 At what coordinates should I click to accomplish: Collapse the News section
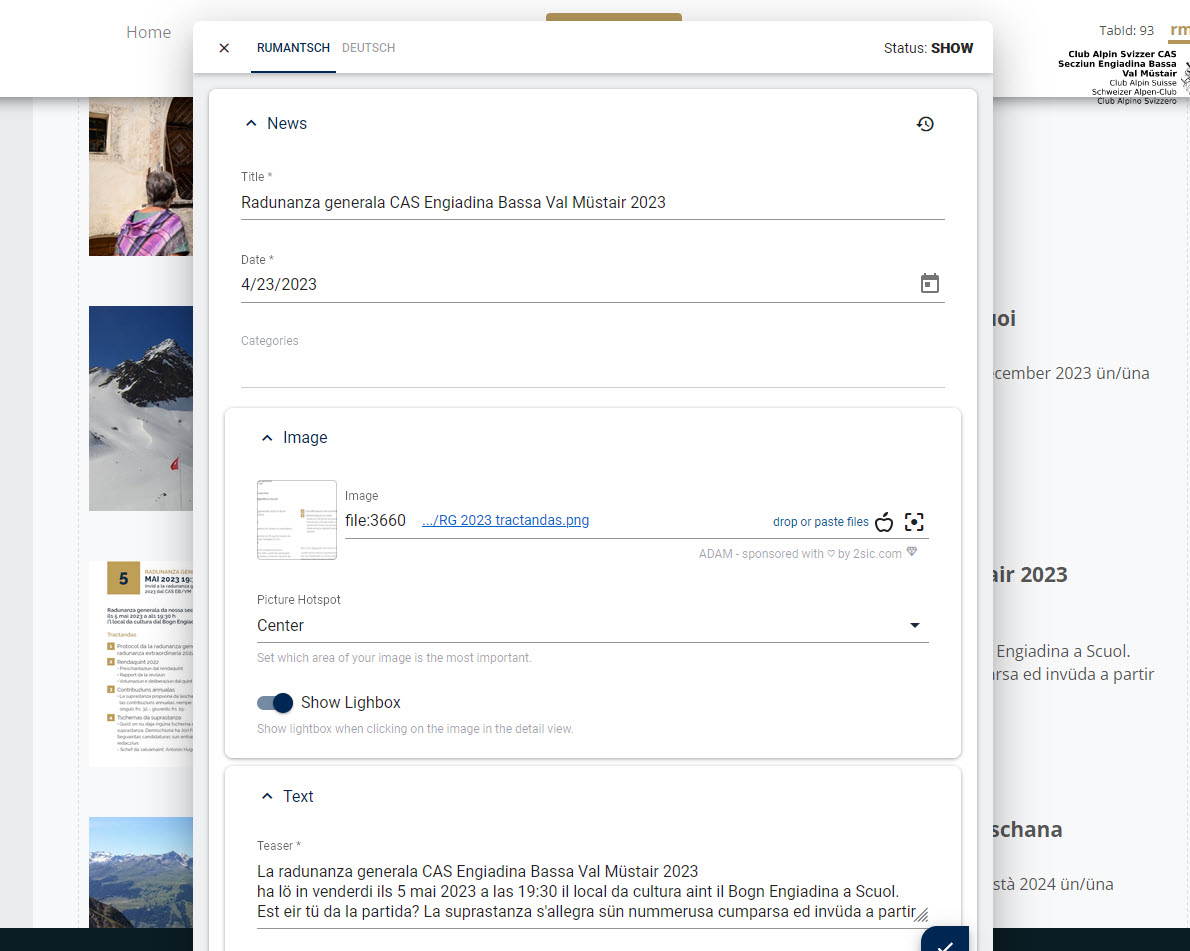coord(251,124)
